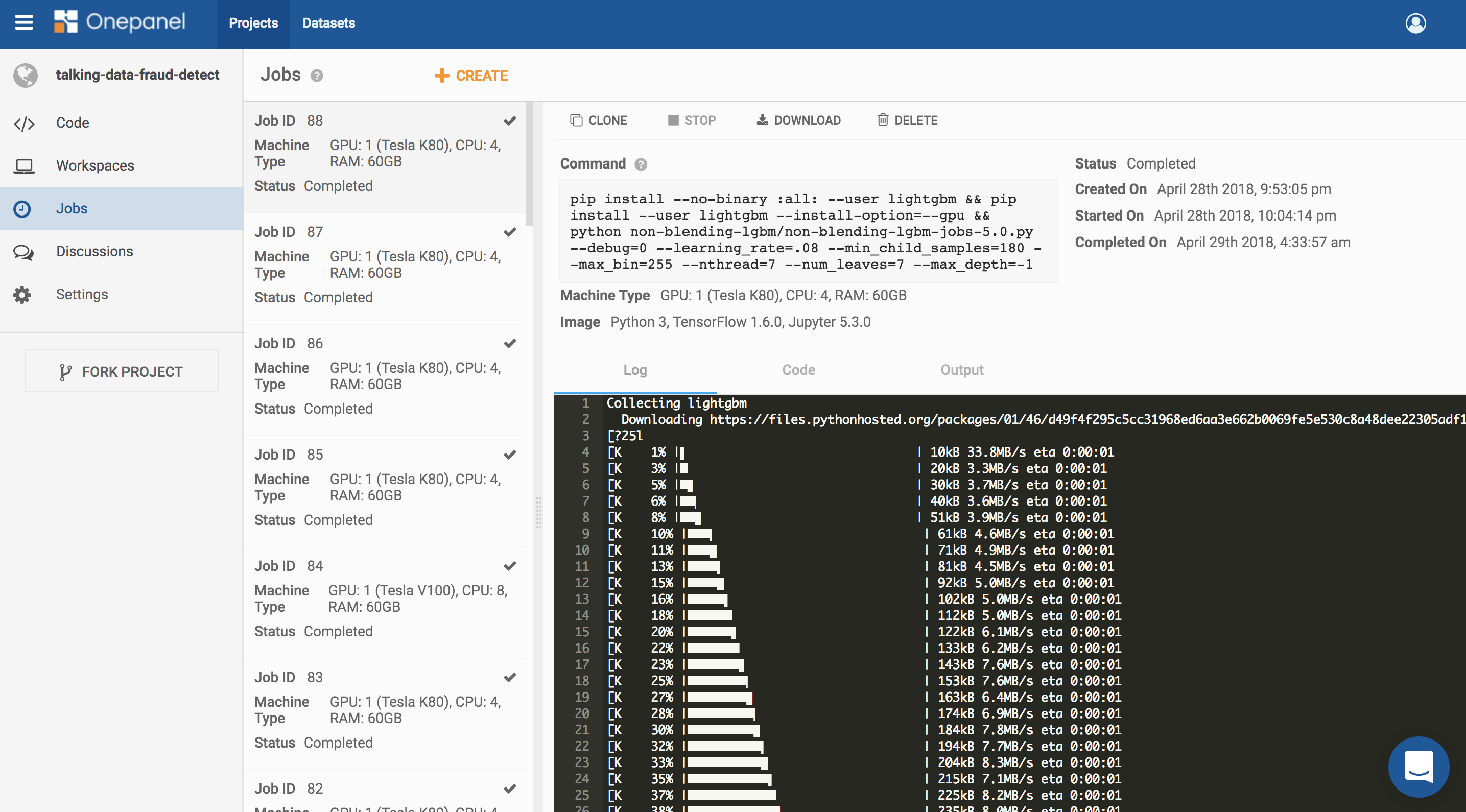The width and height of the screenshot is (1466, 812).
Task: Open the Datasets menu item
Action: pos(328,23)
